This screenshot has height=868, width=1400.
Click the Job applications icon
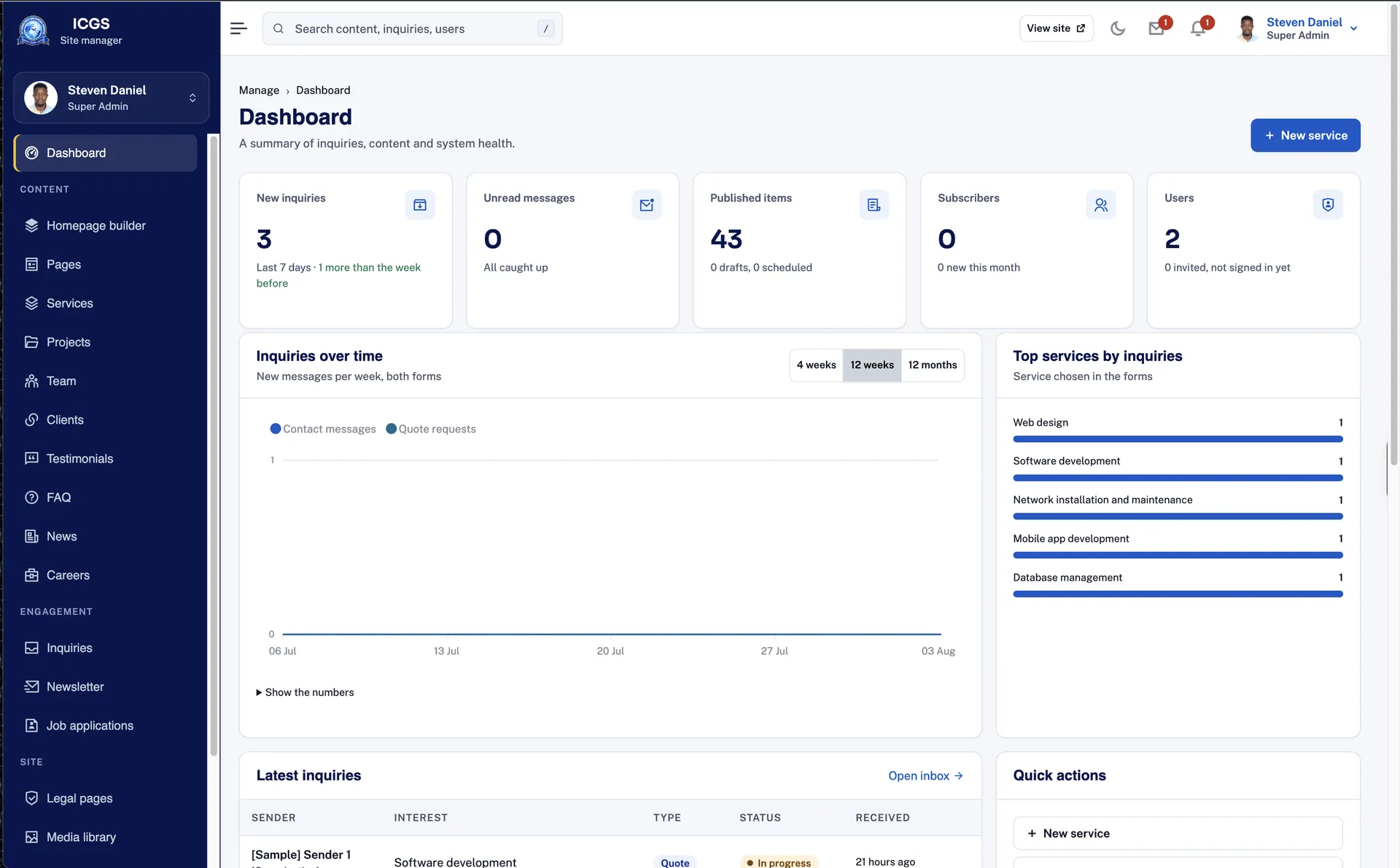[x=31, y=725]
